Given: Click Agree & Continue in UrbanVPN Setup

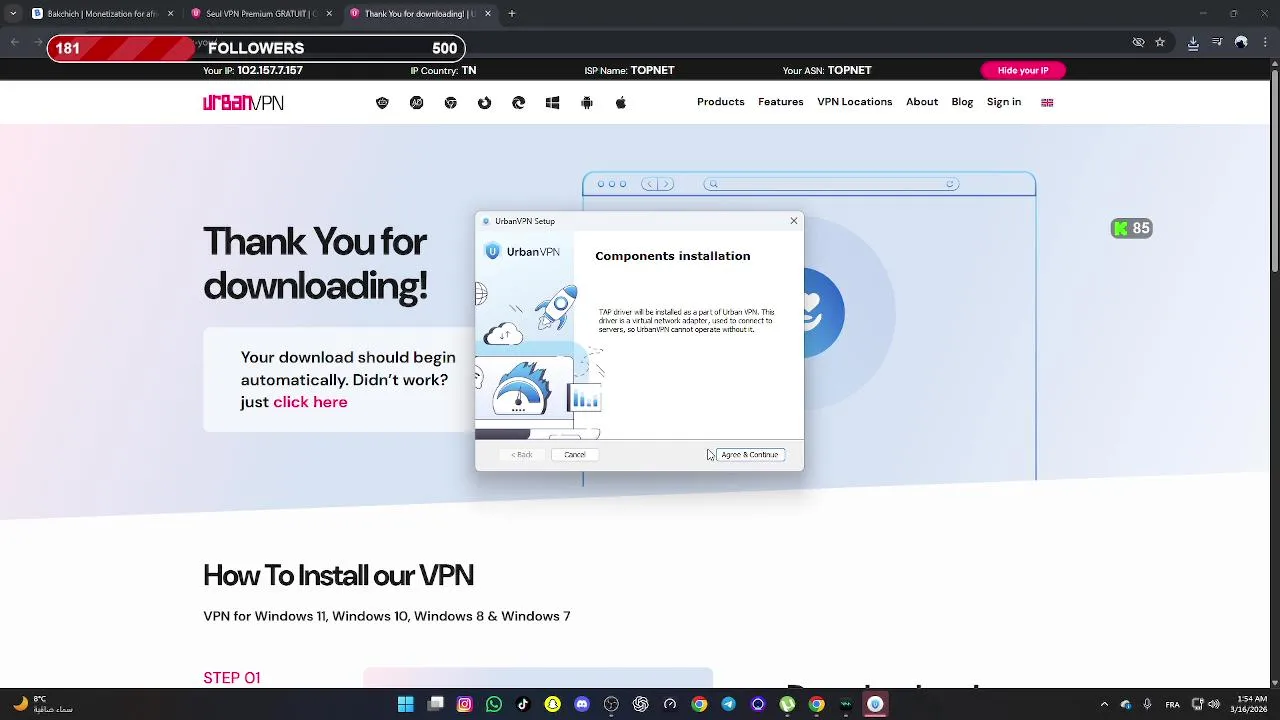Looking at the screenshot, I should point(750,455).
